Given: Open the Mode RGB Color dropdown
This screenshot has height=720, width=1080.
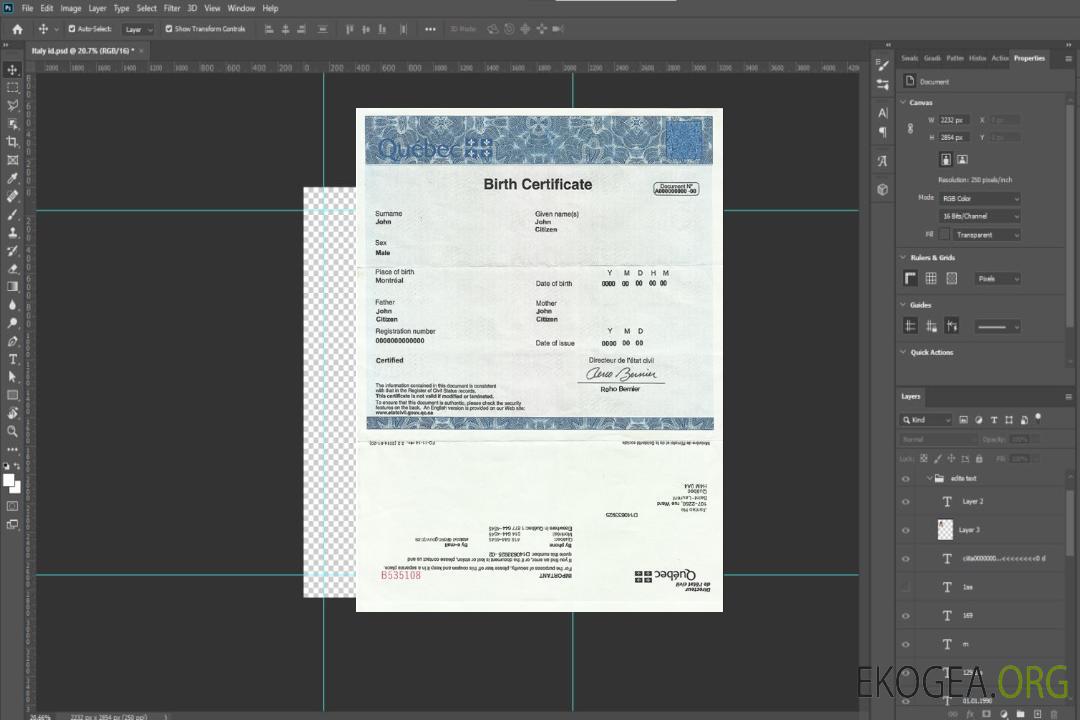Looking at the screenshot, I should coord(979,198).
